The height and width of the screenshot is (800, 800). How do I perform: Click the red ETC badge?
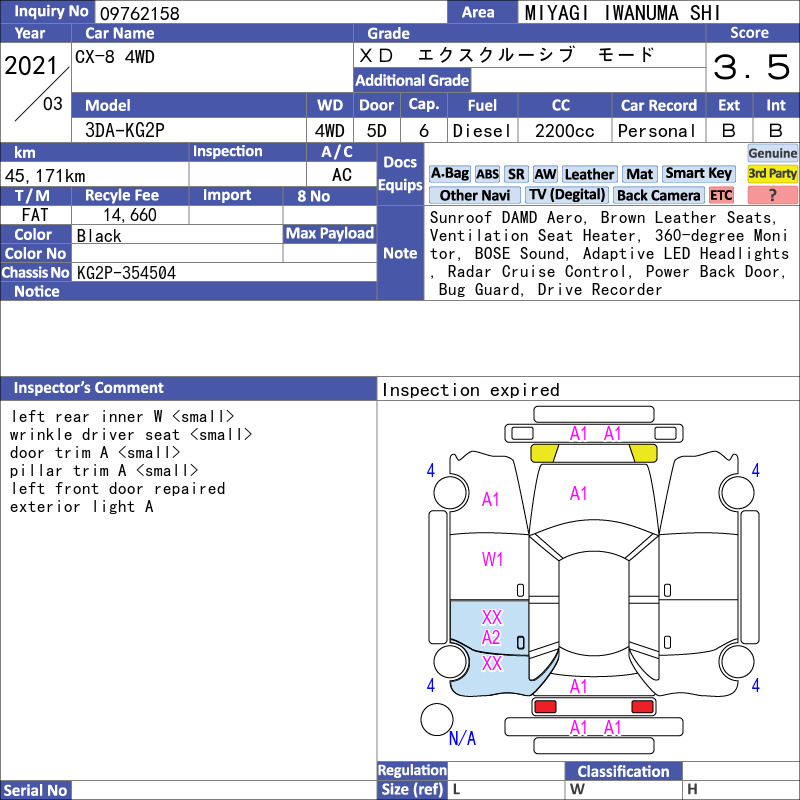pyautogui.click(x=721, y=195)
